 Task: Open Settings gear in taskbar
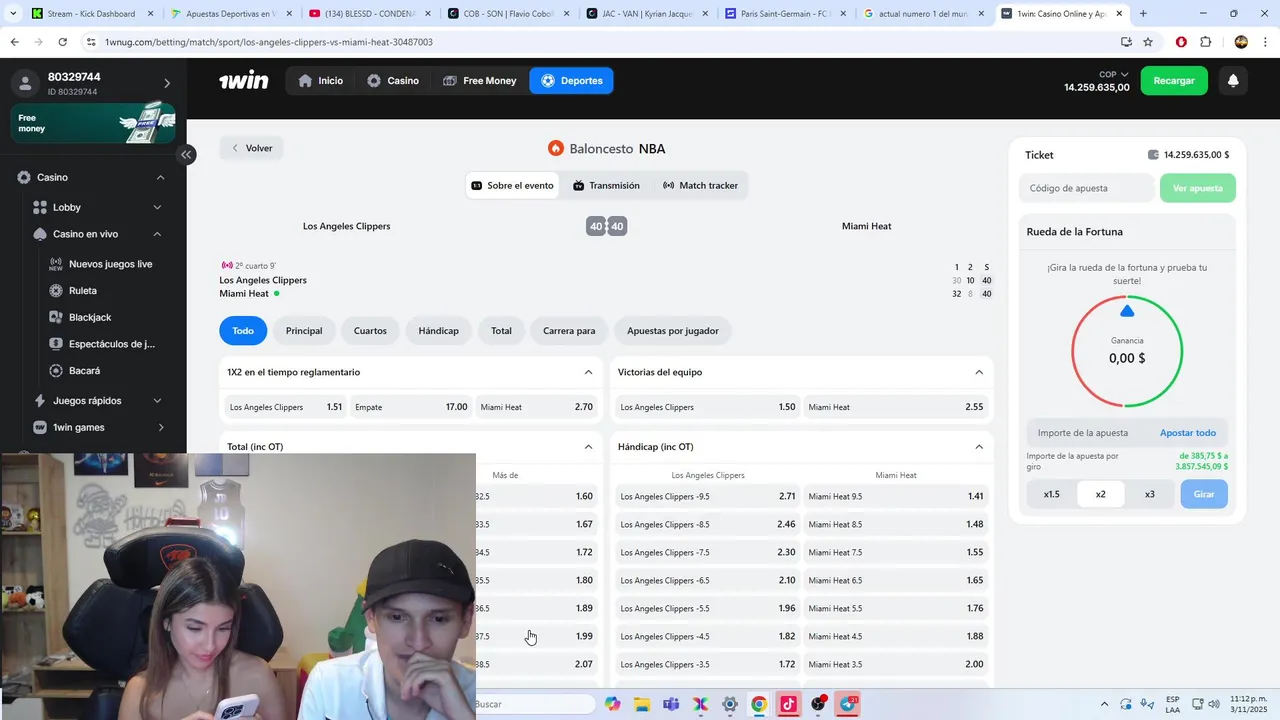coord(730,704)
